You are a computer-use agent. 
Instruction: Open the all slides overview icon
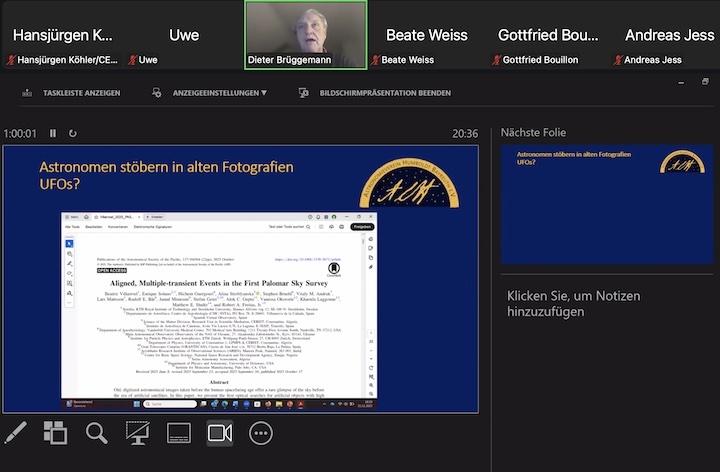click(x=56, y=433)
